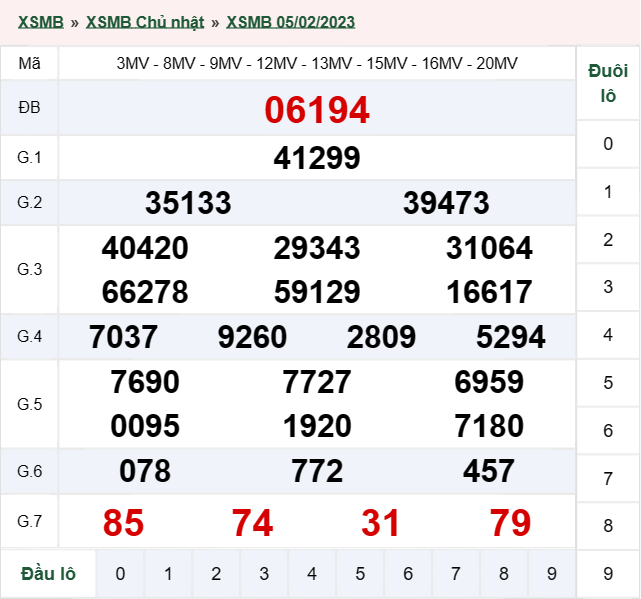Click the G.5 row label

point(29,404)
